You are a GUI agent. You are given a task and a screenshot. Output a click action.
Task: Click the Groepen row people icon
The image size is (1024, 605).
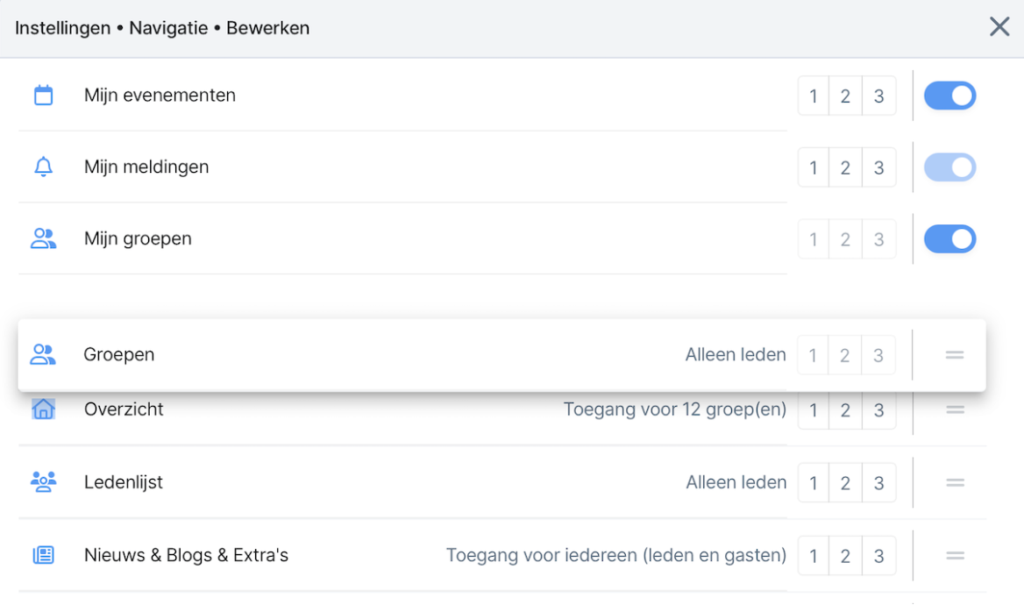point(43,355)
